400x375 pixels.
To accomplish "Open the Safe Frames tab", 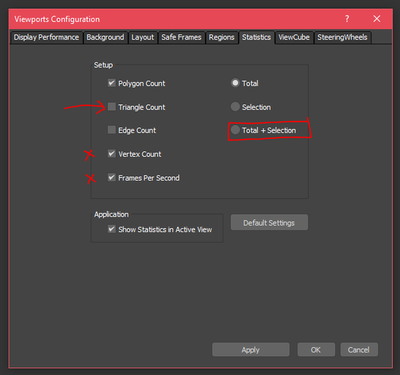I will (181, 37).
